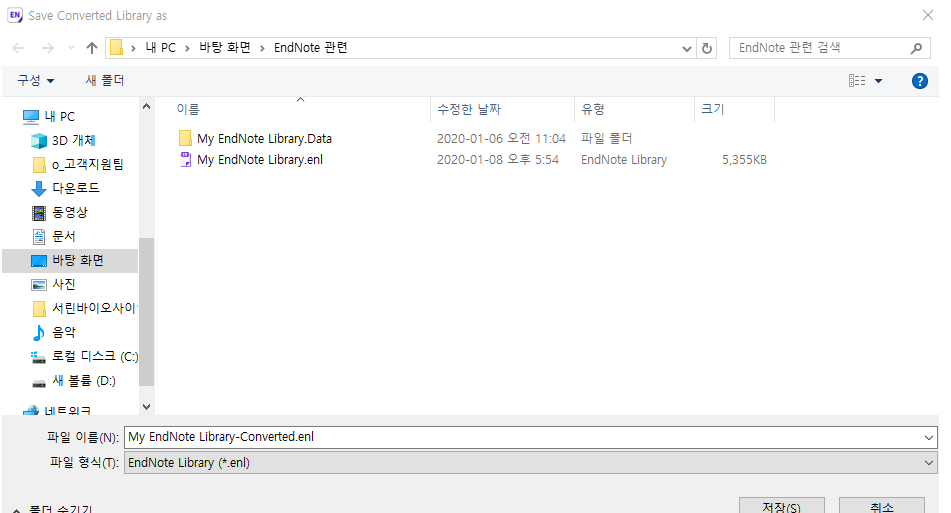Open the help icon
The image size is (951, 513).
[919, 81]
